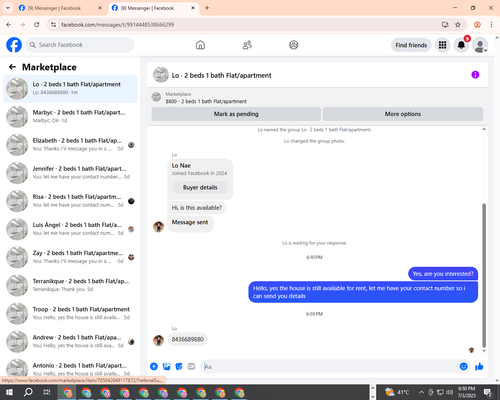This screenshot has height=400, width=500.
Task: Attach a photo with the image icon
Action: (x=166, y=366)
